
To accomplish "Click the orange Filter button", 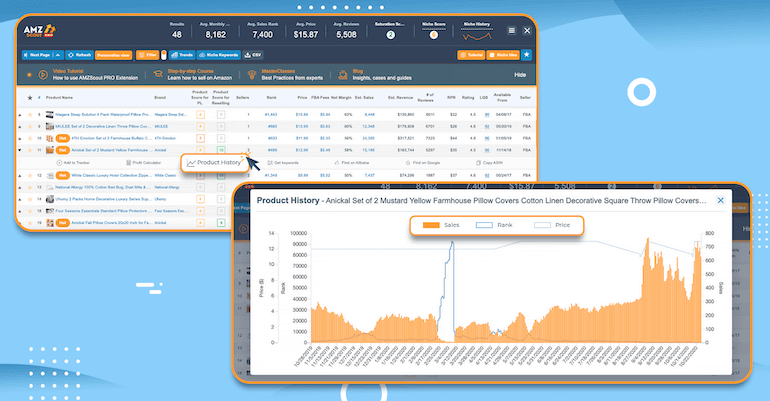I will point(147,55).
